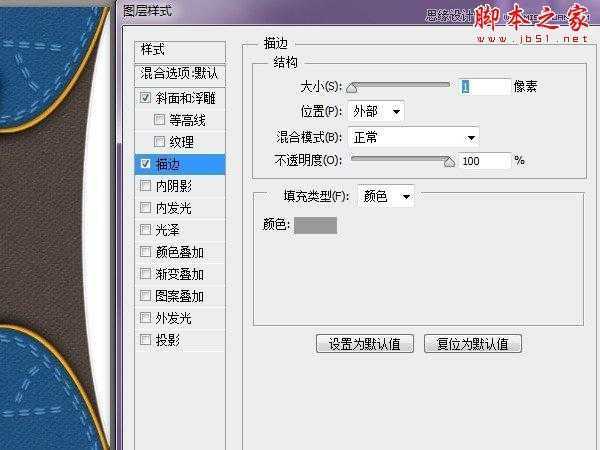Select 混合选项:默认 in the left list
The height and width of the screenshot is (450, 600).
[x=180, y=74]
